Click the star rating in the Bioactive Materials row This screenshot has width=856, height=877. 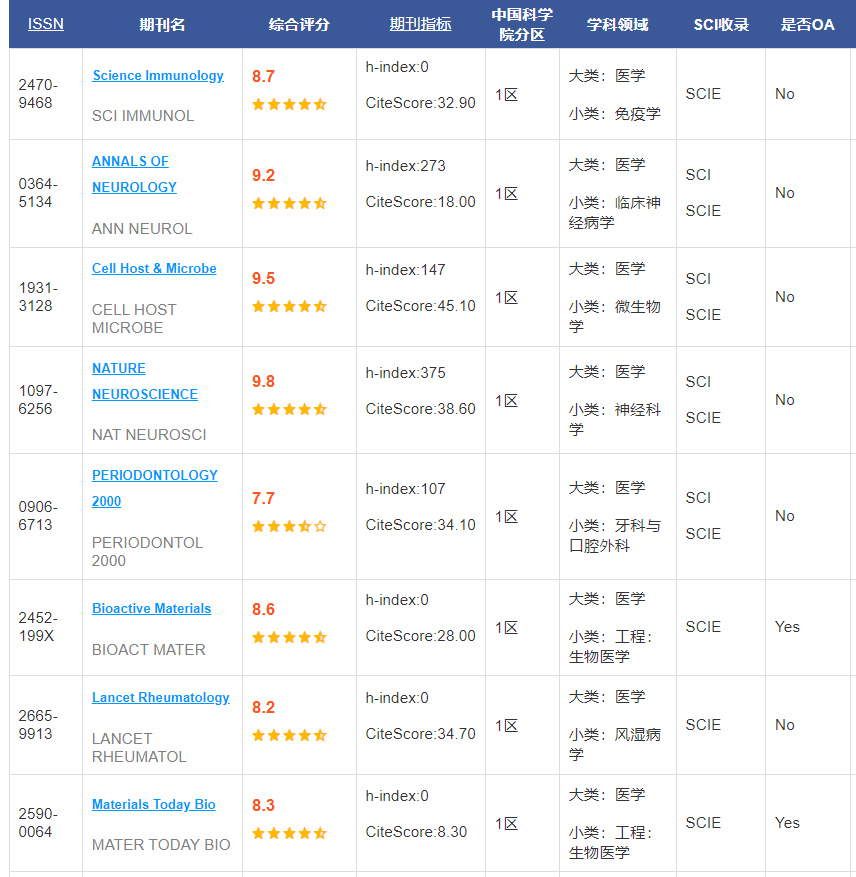point(289,637)
